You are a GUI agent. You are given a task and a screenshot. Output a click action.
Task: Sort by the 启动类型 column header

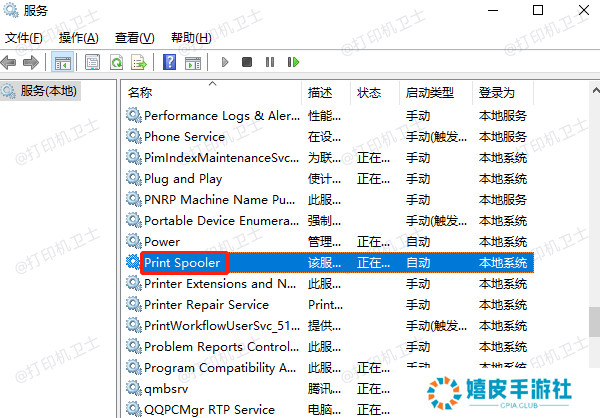coord(436,92)
